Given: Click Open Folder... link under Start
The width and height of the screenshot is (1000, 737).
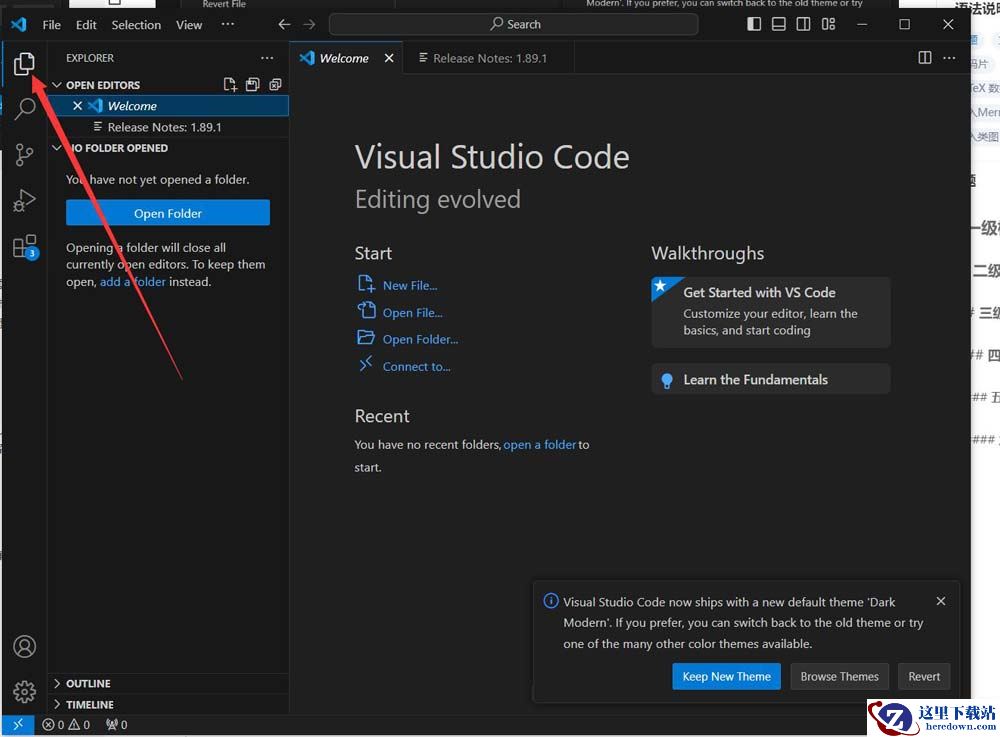Looking at the screenshot, I should 420,339.
